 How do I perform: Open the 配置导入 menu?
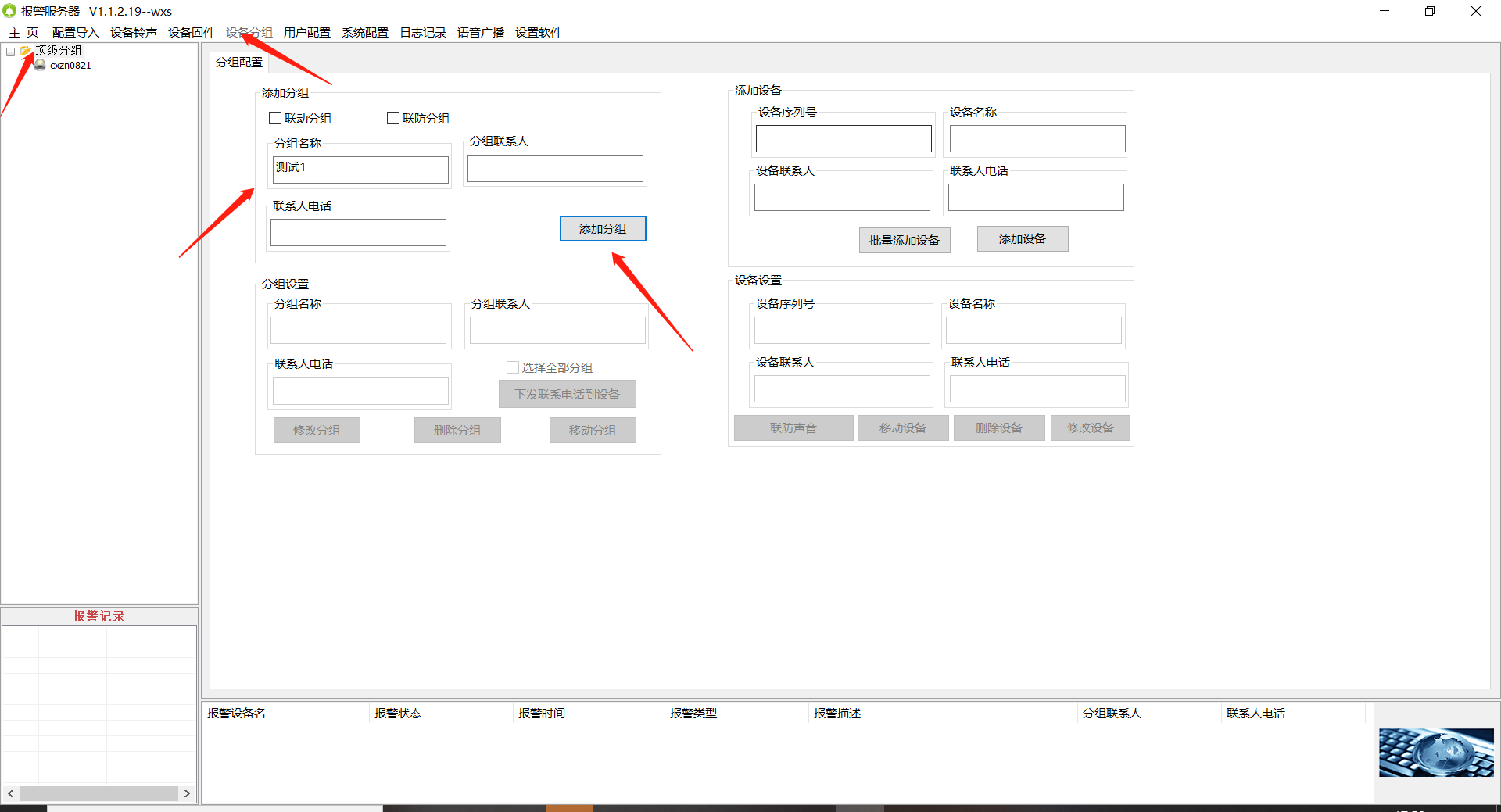(x=76, y=32)
